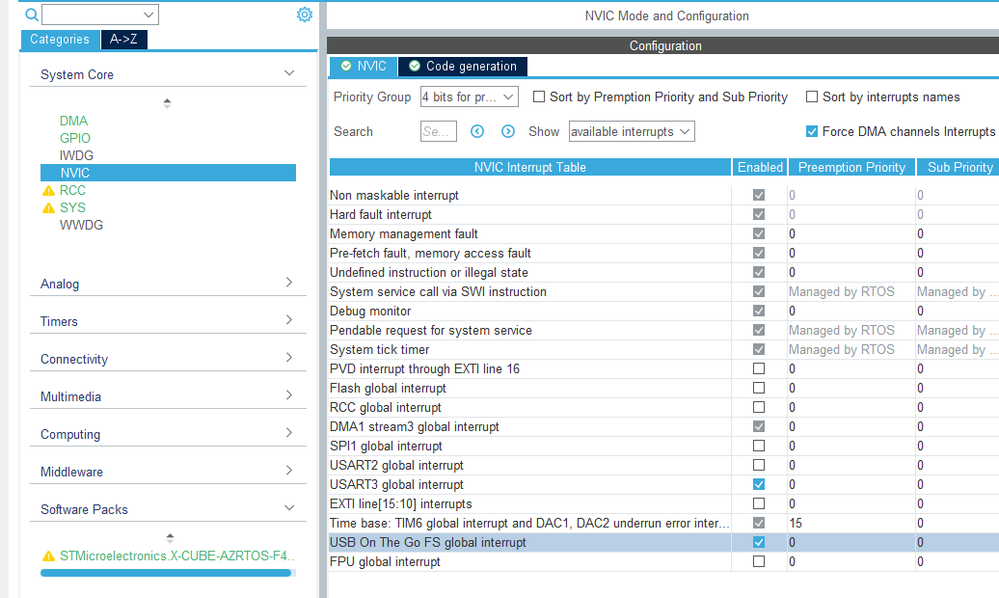Enable PVD interrupt through EXTI line 16
Viewport: 999px width, 598px height.
[x=759, y=369]
